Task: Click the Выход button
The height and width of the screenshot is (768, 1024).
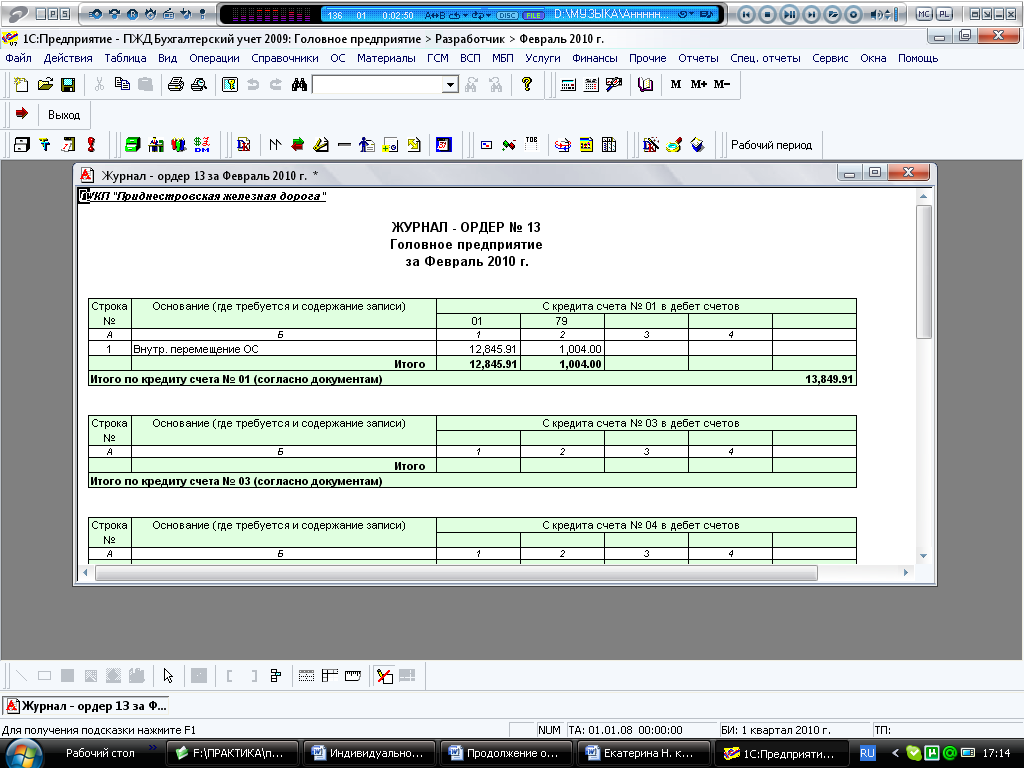Action: click(64, 115)
